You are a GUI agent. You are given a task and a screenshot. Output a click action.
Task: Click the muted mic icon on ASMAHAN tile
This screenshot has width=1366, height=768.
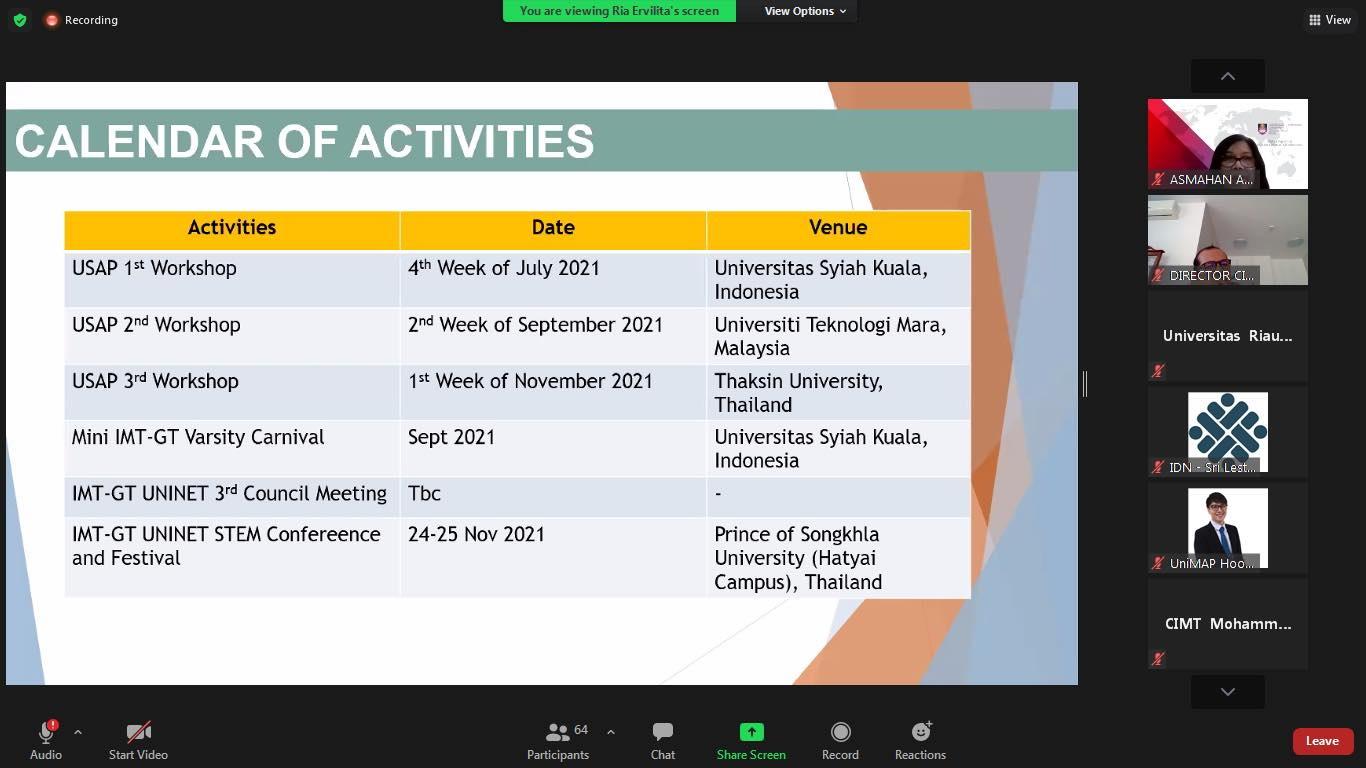click(x=1158, y=180)
